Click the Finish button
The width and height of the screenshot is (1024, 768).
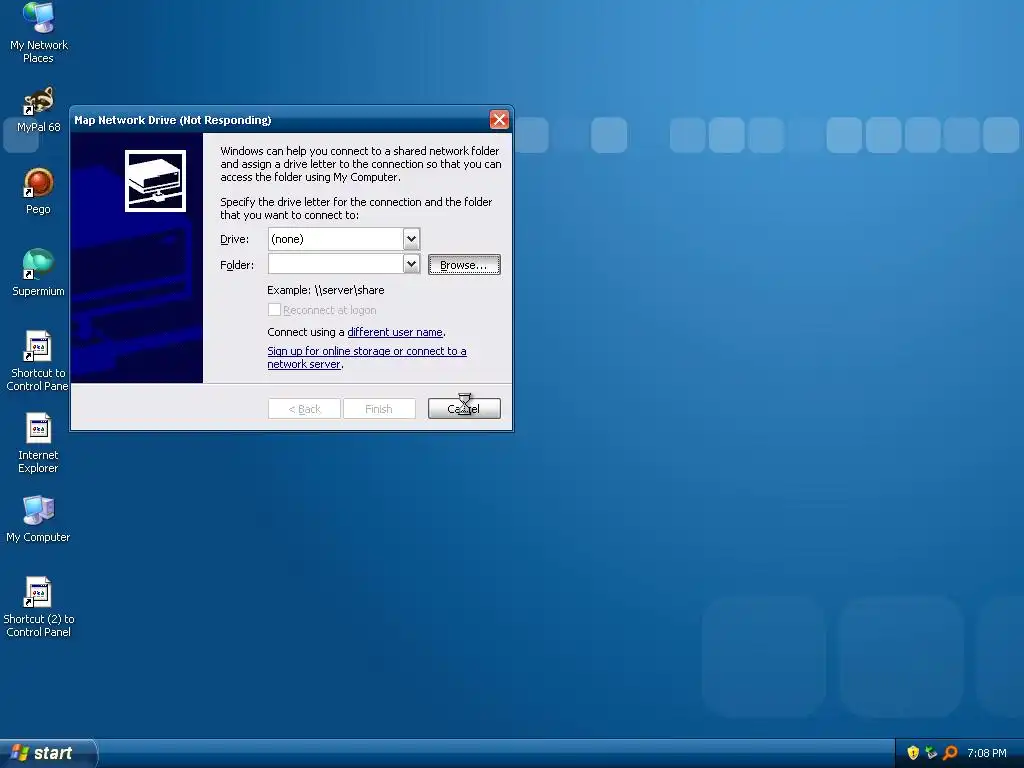click(x=379, y=409)
